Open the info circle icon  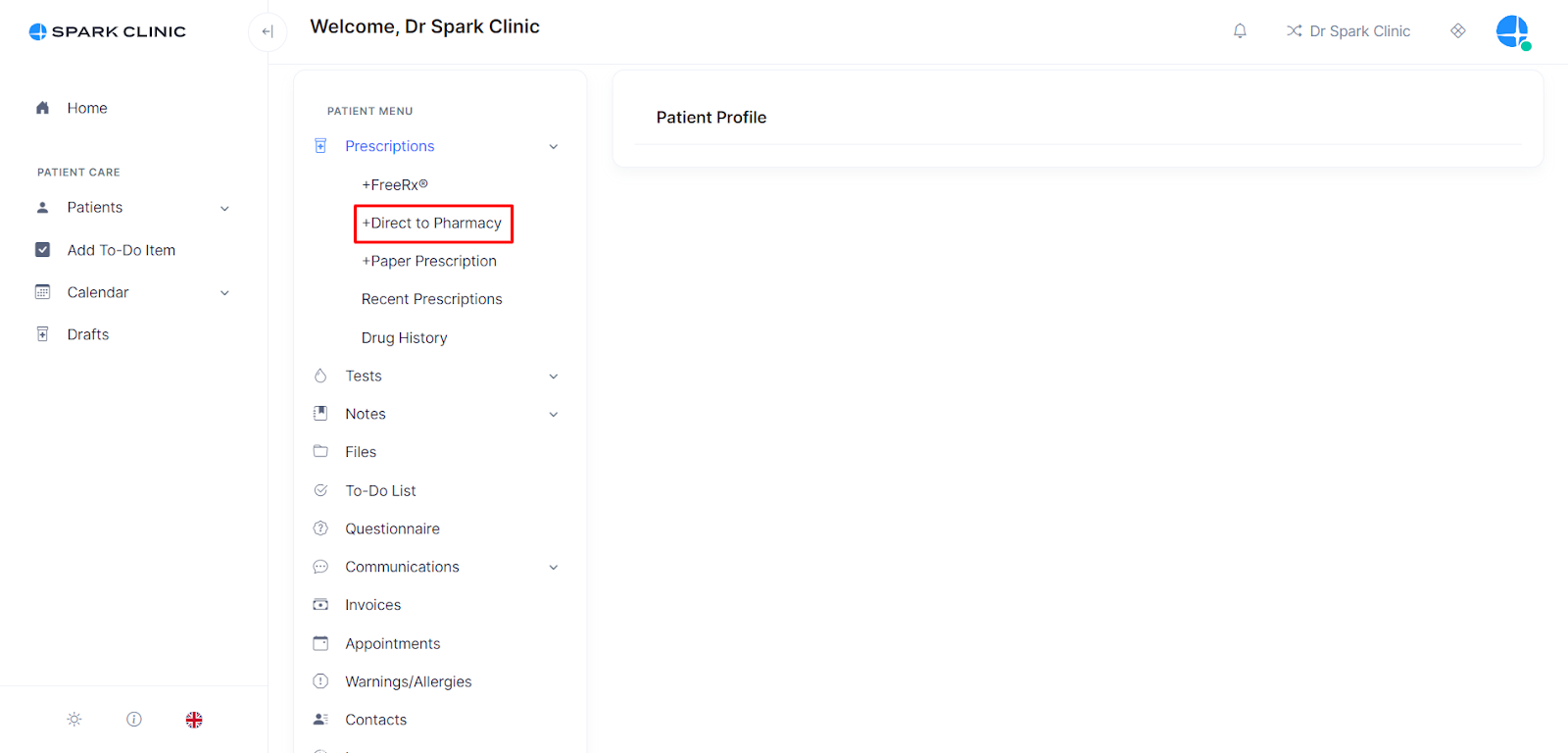(134, 720)
